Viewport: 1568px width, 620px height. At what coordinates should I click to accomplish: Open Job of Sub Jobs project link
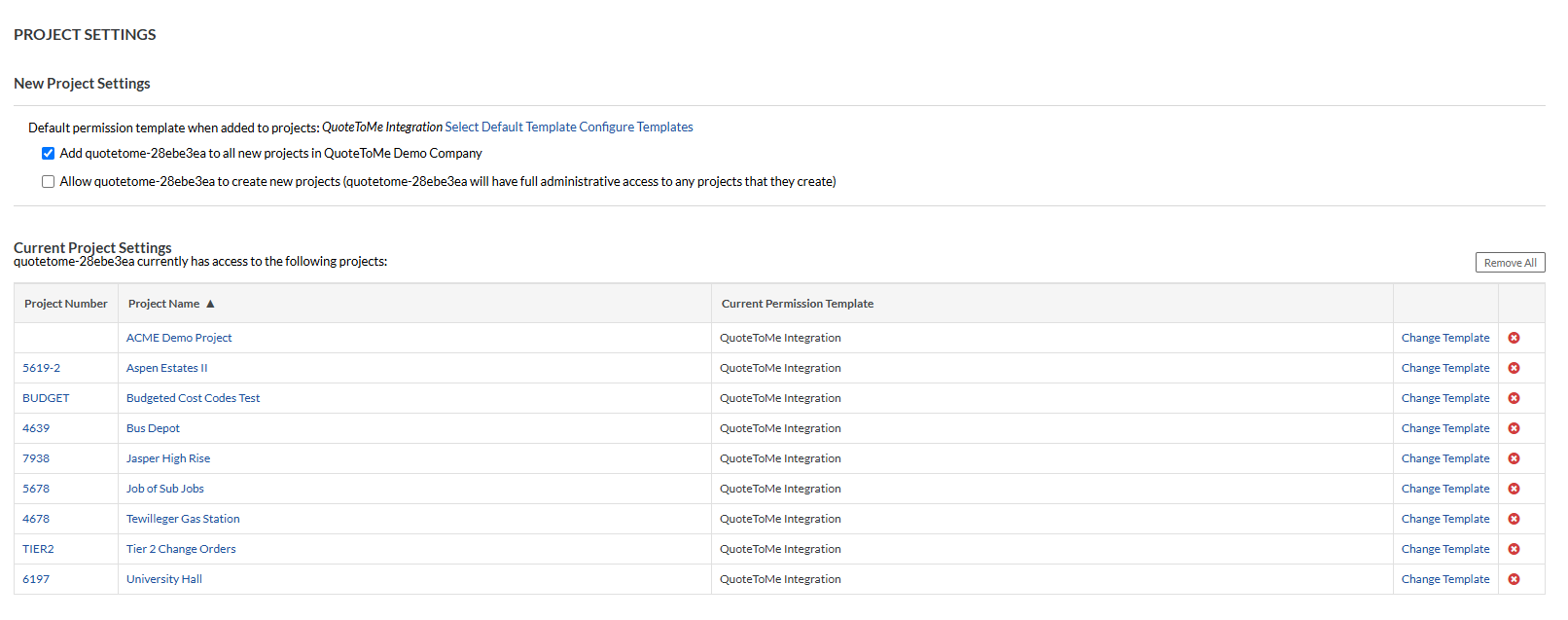coord(165,489)
